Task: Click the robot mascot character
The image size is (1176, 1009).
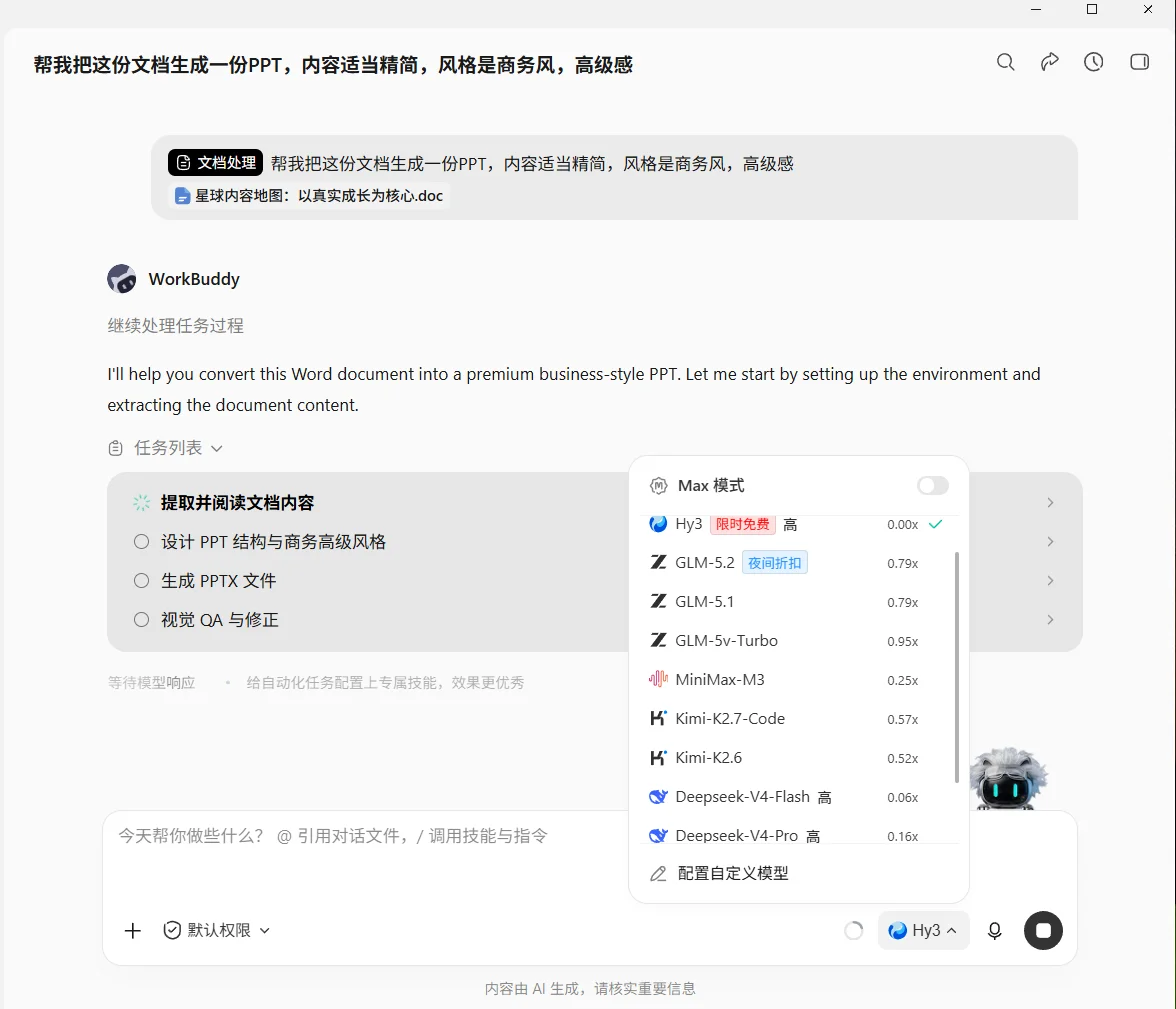Action: (x=1007, y=779)
